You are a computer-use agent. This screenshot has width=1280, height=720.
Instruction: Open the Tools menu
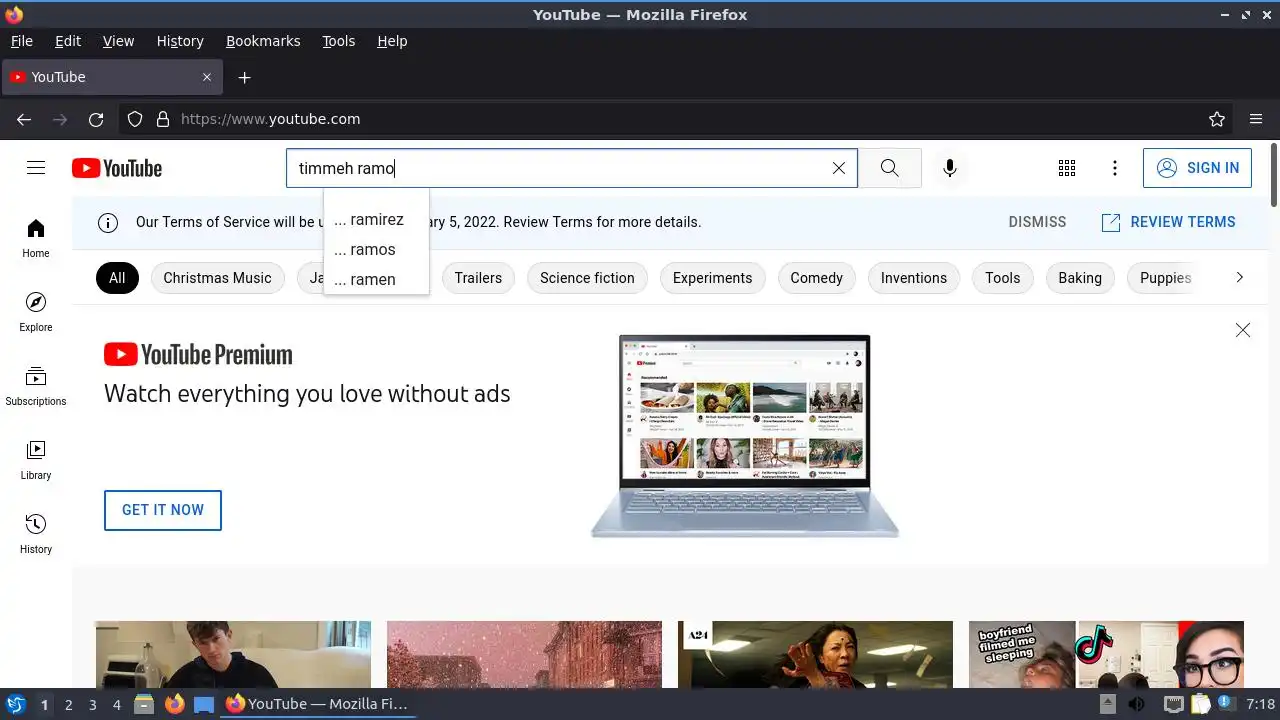point(338,41)
